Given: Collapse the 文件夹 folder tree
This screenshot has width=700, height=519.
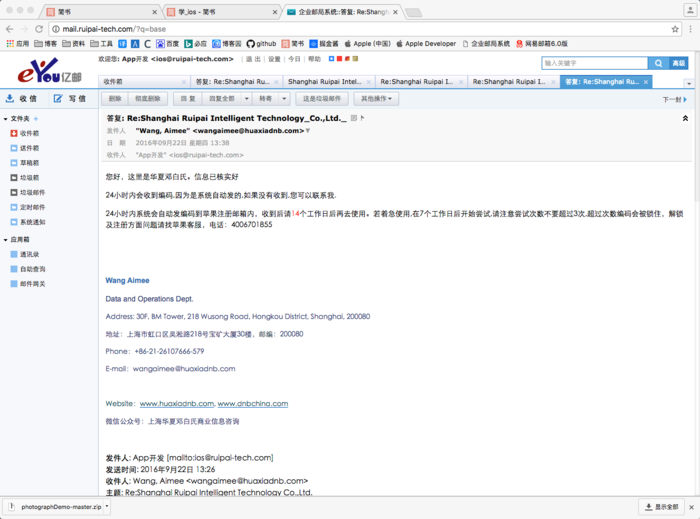Looking at the screenshot, I should 5,119.
